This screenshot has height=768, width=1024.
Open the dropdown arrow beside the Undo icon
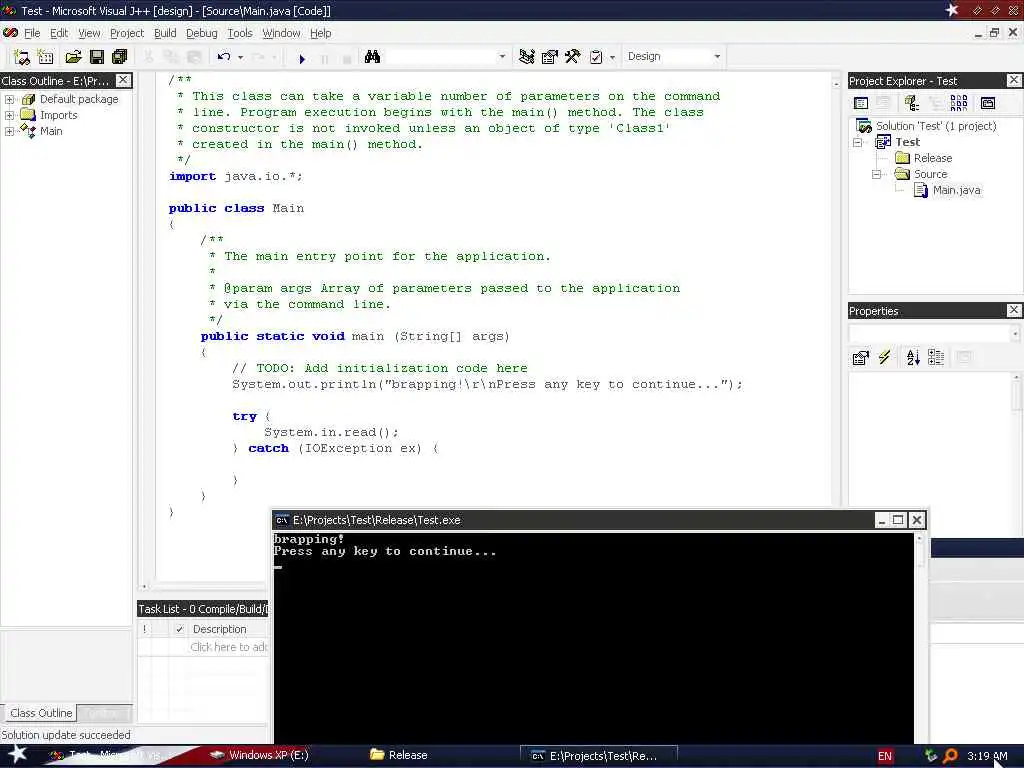[240, 57]
